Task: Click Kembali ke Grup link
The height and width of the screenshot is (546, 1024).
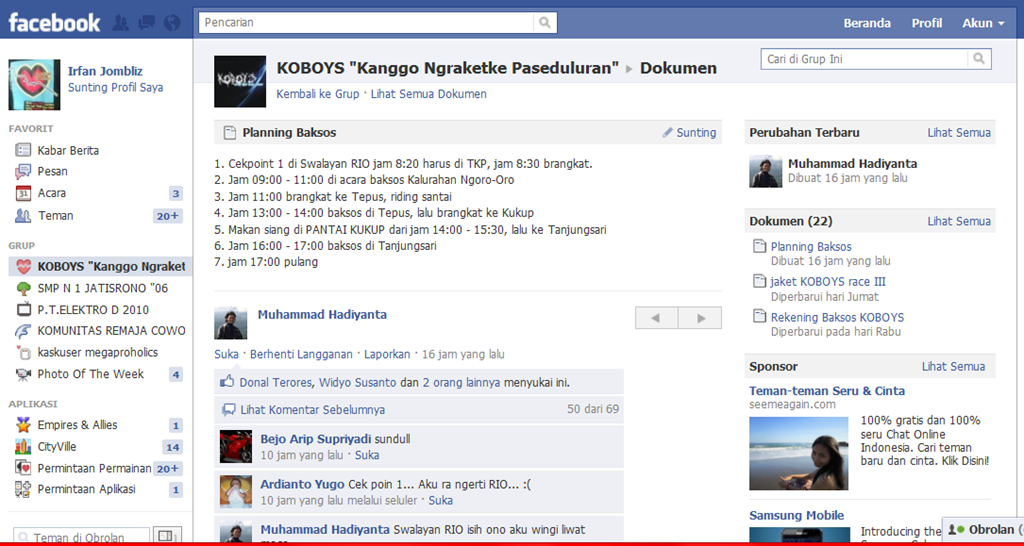Action: click(x=317, y=94)
